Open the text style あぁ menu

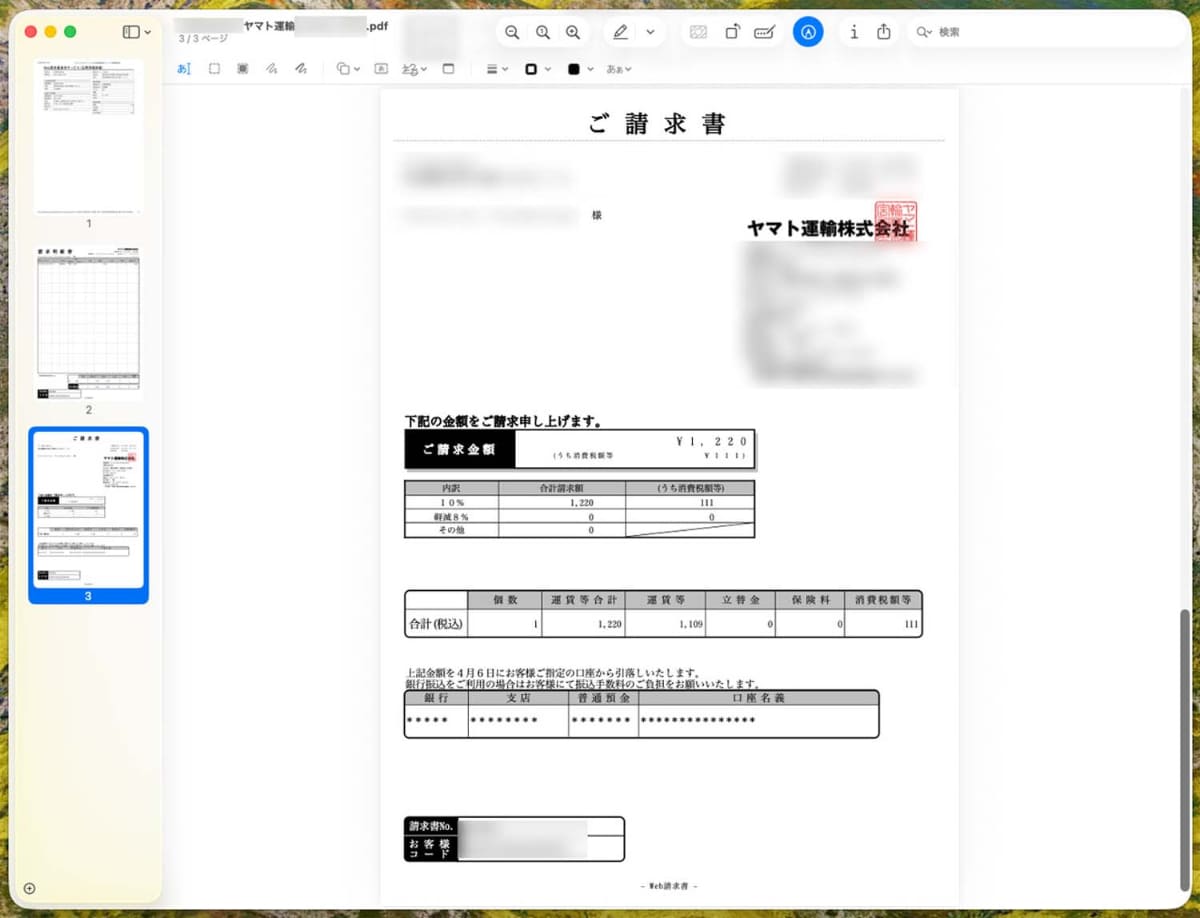[x=620, y=69]
